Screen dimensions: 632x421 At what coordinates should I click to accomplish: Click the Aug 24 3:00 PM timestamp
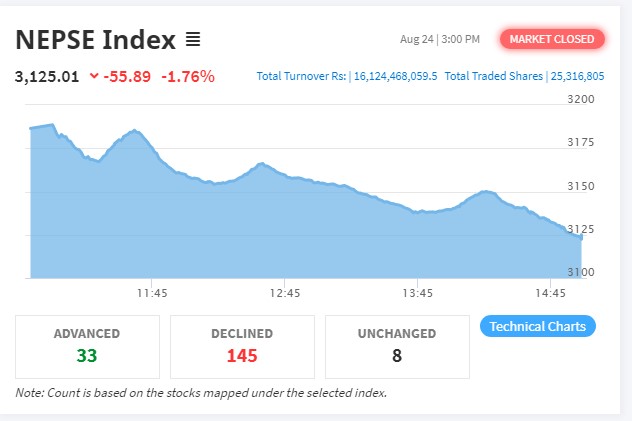pyautogui.click(x=439, y=39)
